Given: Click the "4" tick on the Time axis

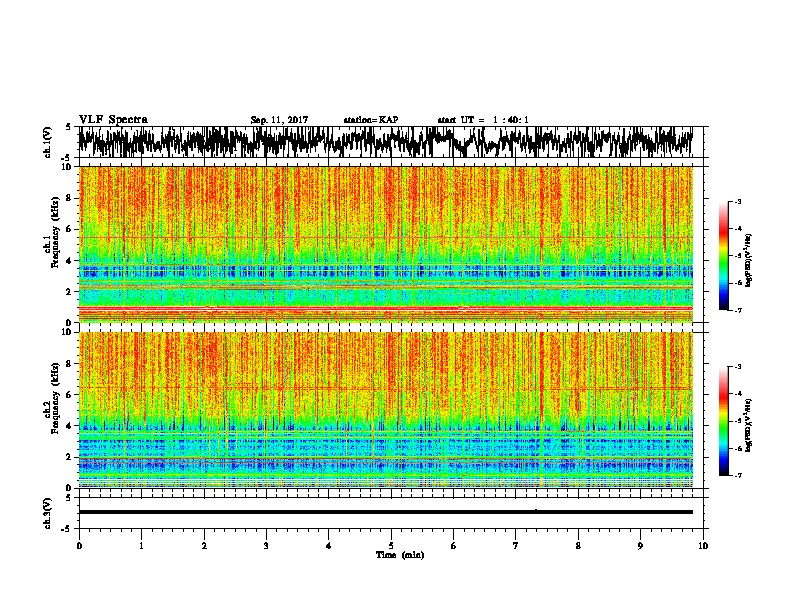Looking at the screenshot, I should click(329, 546).
